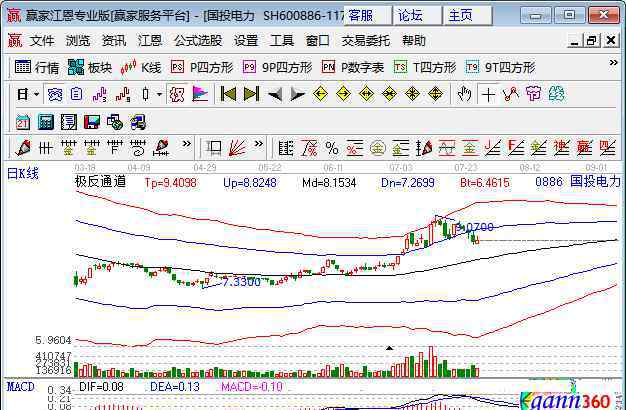The width and height of the screenshot is (626, 410).
Task: Open the 工具 menu
Action: tap(282, 41)
